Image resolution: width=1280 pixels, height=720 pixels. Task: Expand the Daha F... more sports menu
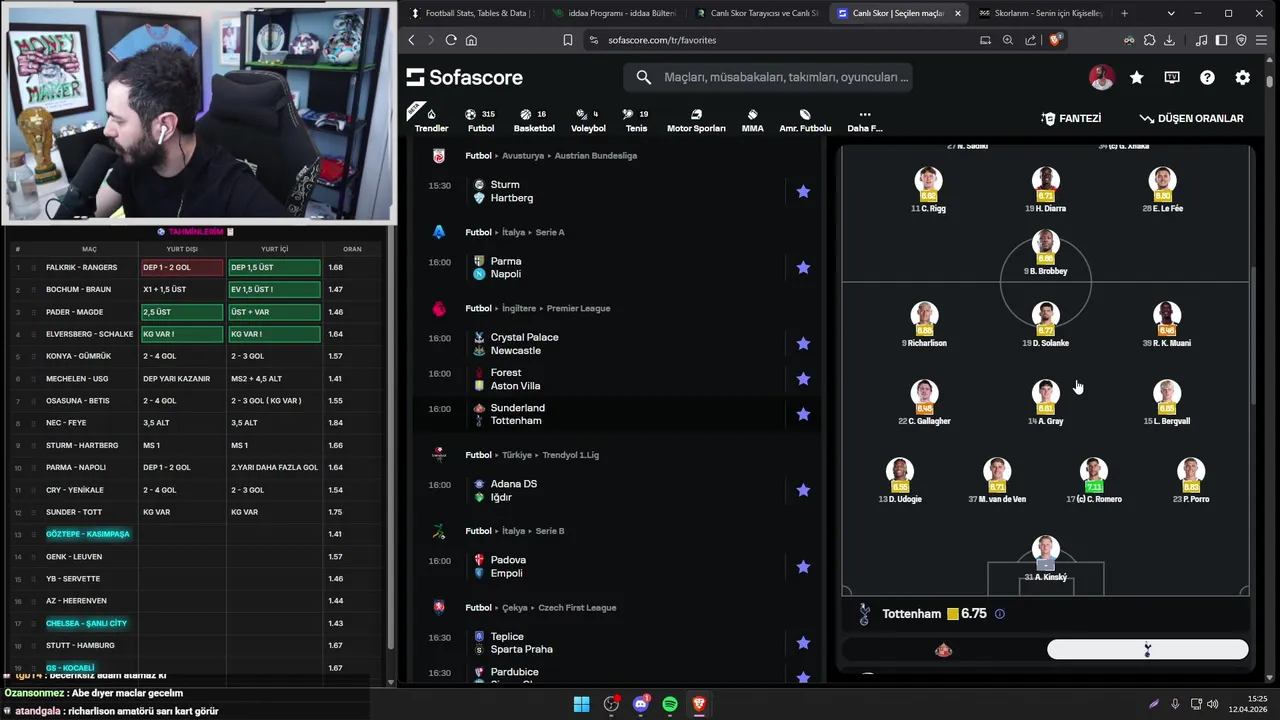[865, 120]
